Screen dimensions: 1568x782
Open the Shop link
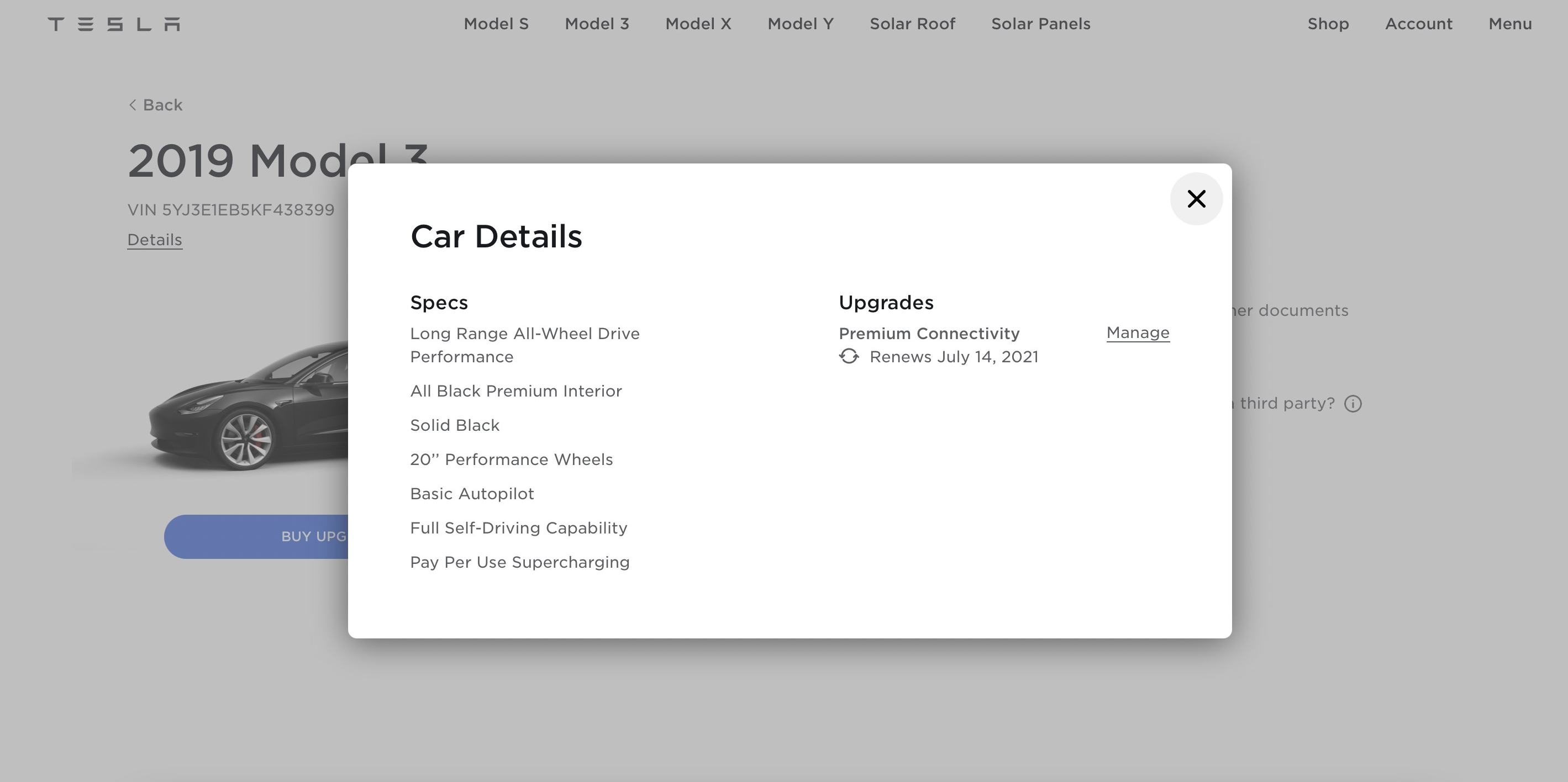click(x=1328, y=24)
